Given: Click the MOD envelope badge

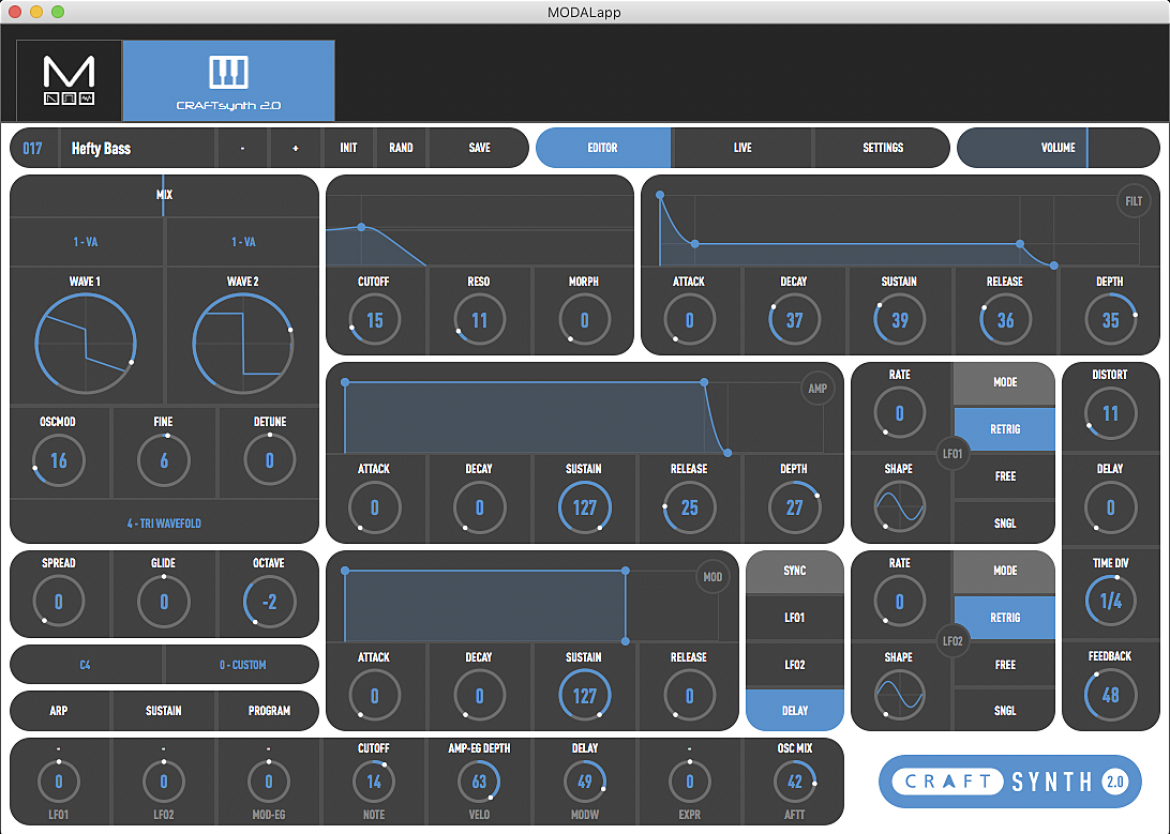Looking at the screenshot, I should point(713,577).
